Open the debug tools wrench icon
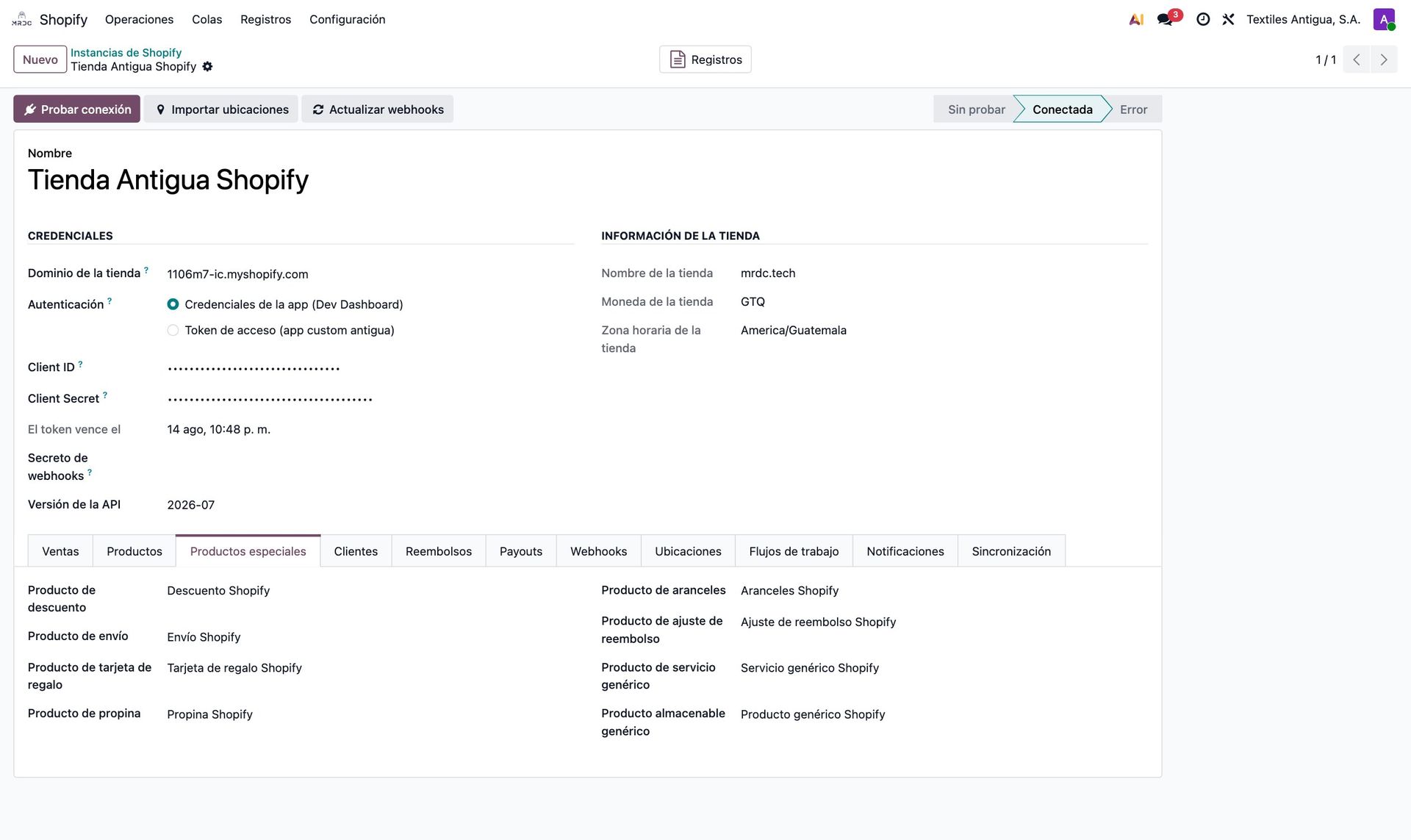This screenshot has width=1411, height=840. point(1228,20)
